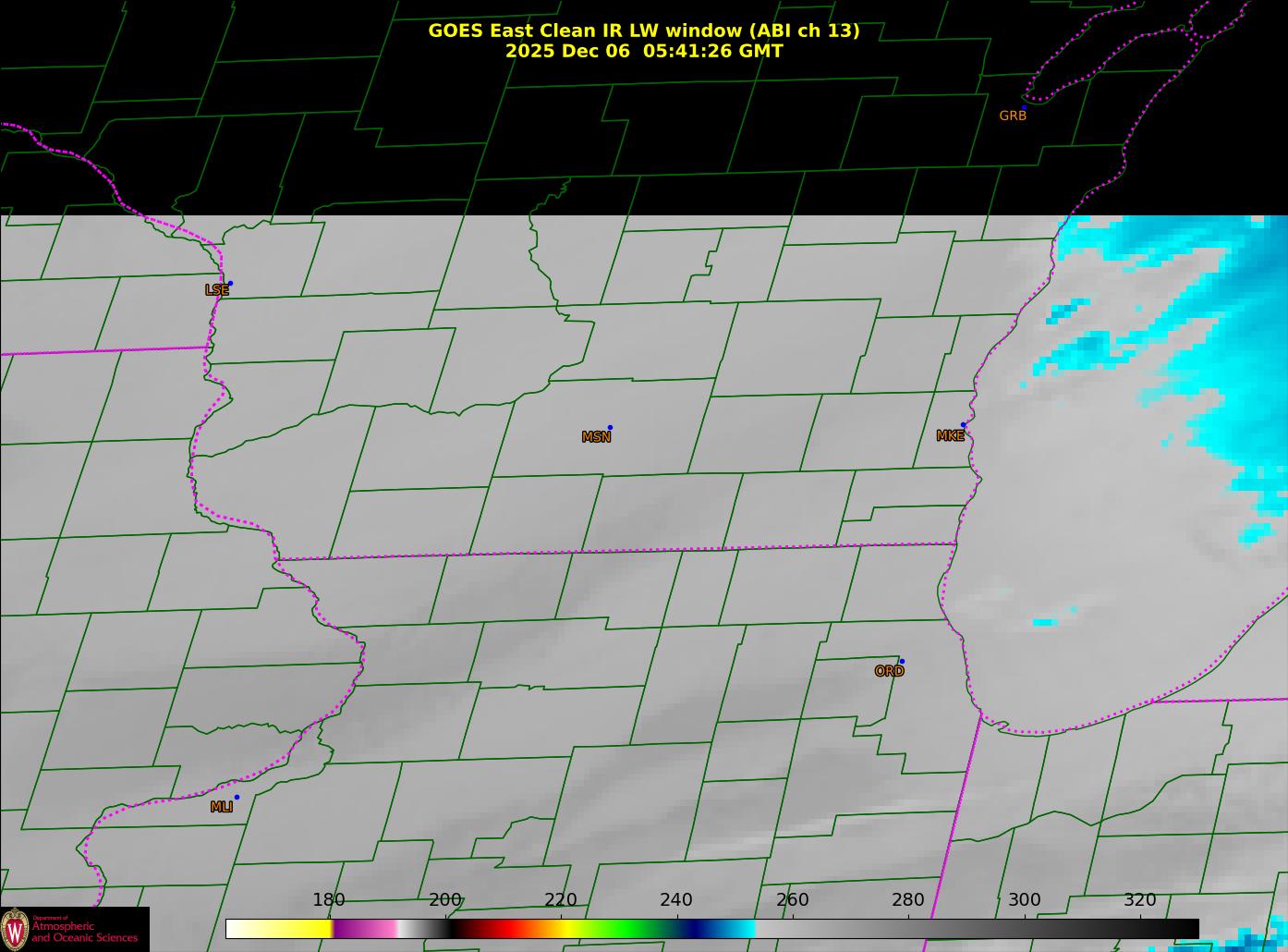Click the GRB station label
This screenshot has height=952, width=1288.
pyautogui.click(x=1013, y=116)
